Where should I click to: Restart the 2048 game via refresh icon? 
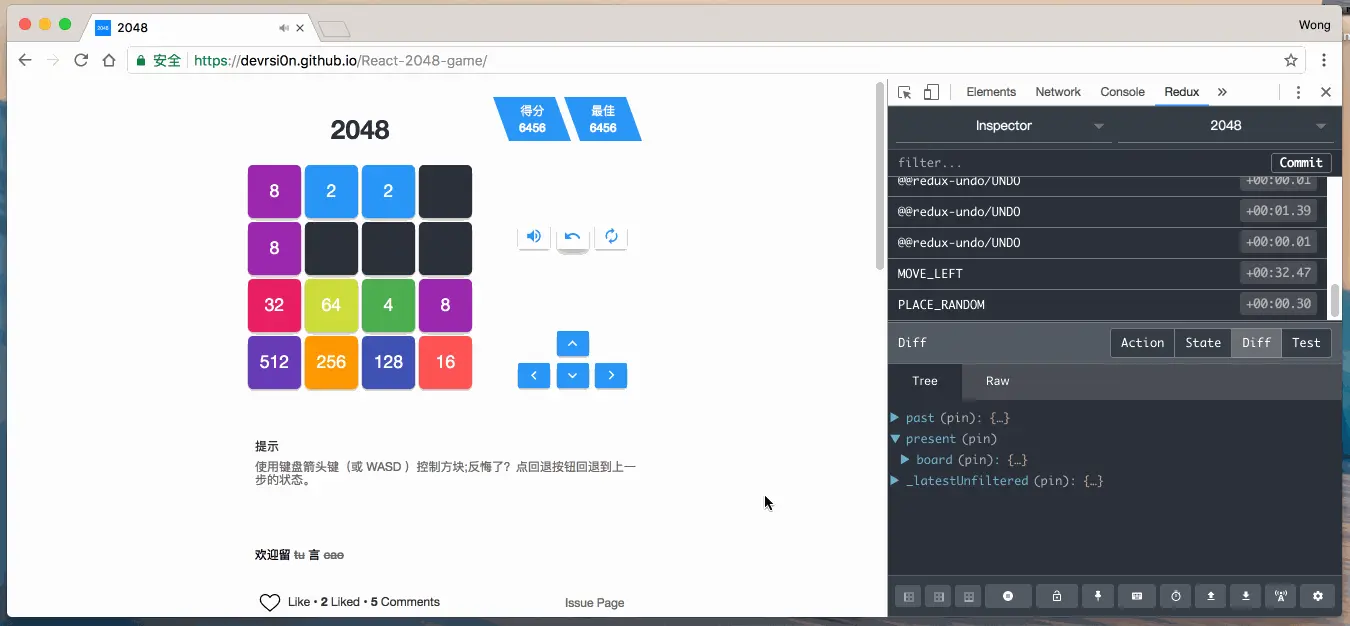611,236
